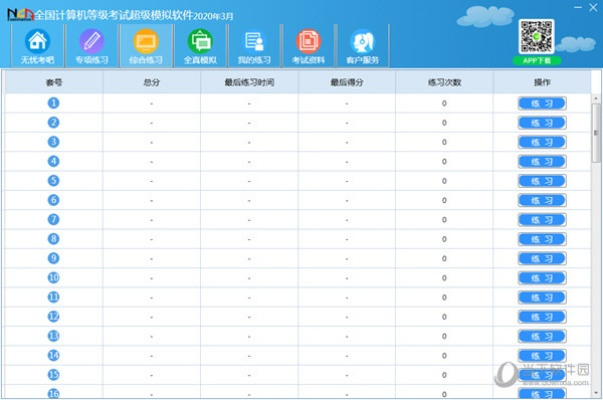Click the 操作 column header
603x400 pixels.
[542, 82]
